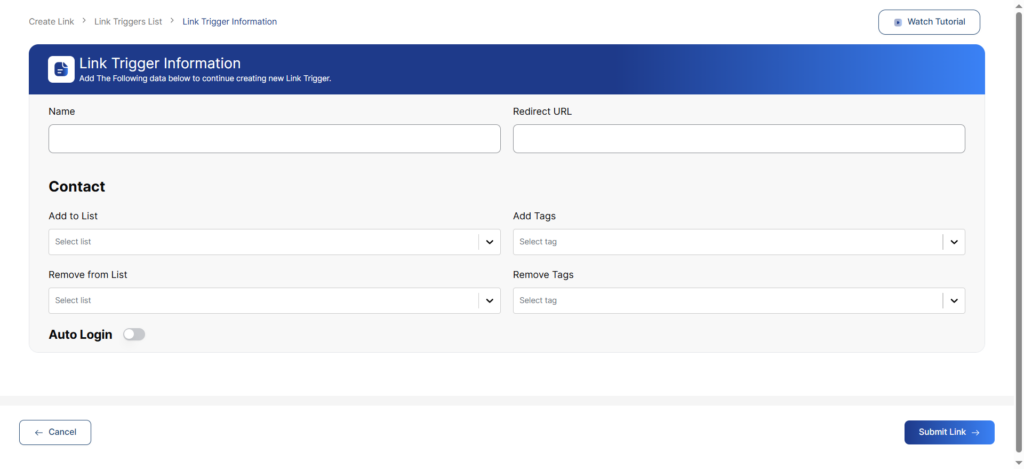
Task: Navigate to Link Triggers List breadcrumb
Action: 128,21
